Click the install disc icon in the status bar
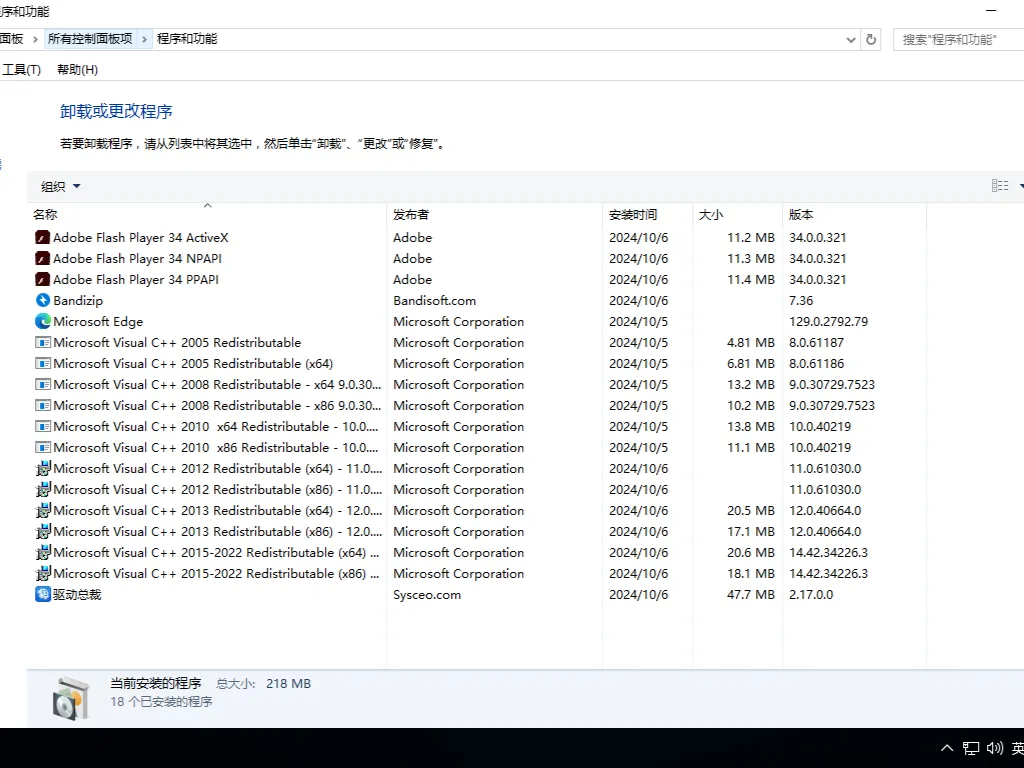The height and width of the screenshot is (768, 1024). (70, 692)
